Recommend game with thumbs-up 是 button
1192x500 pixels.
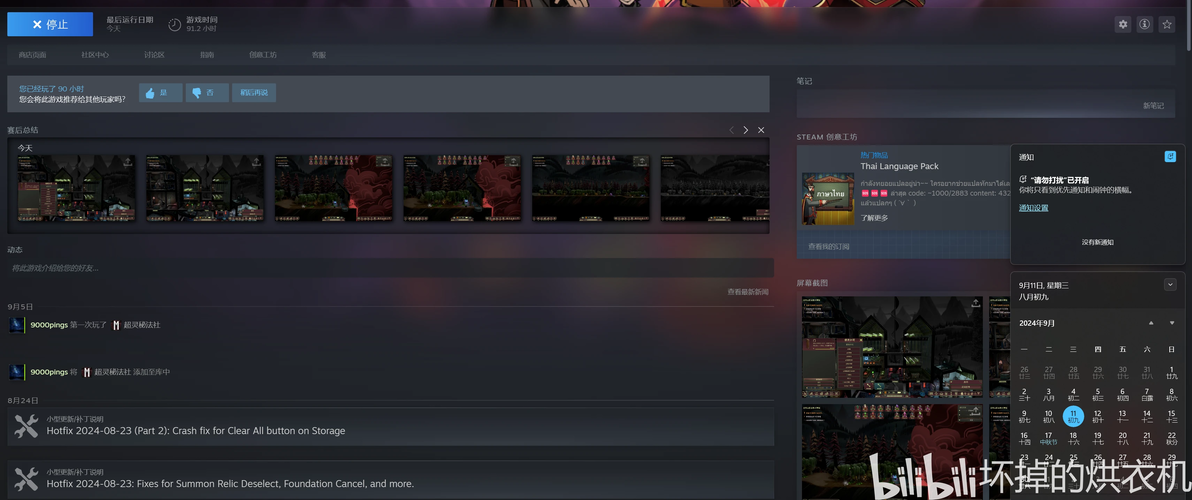[x=160, y=93]
